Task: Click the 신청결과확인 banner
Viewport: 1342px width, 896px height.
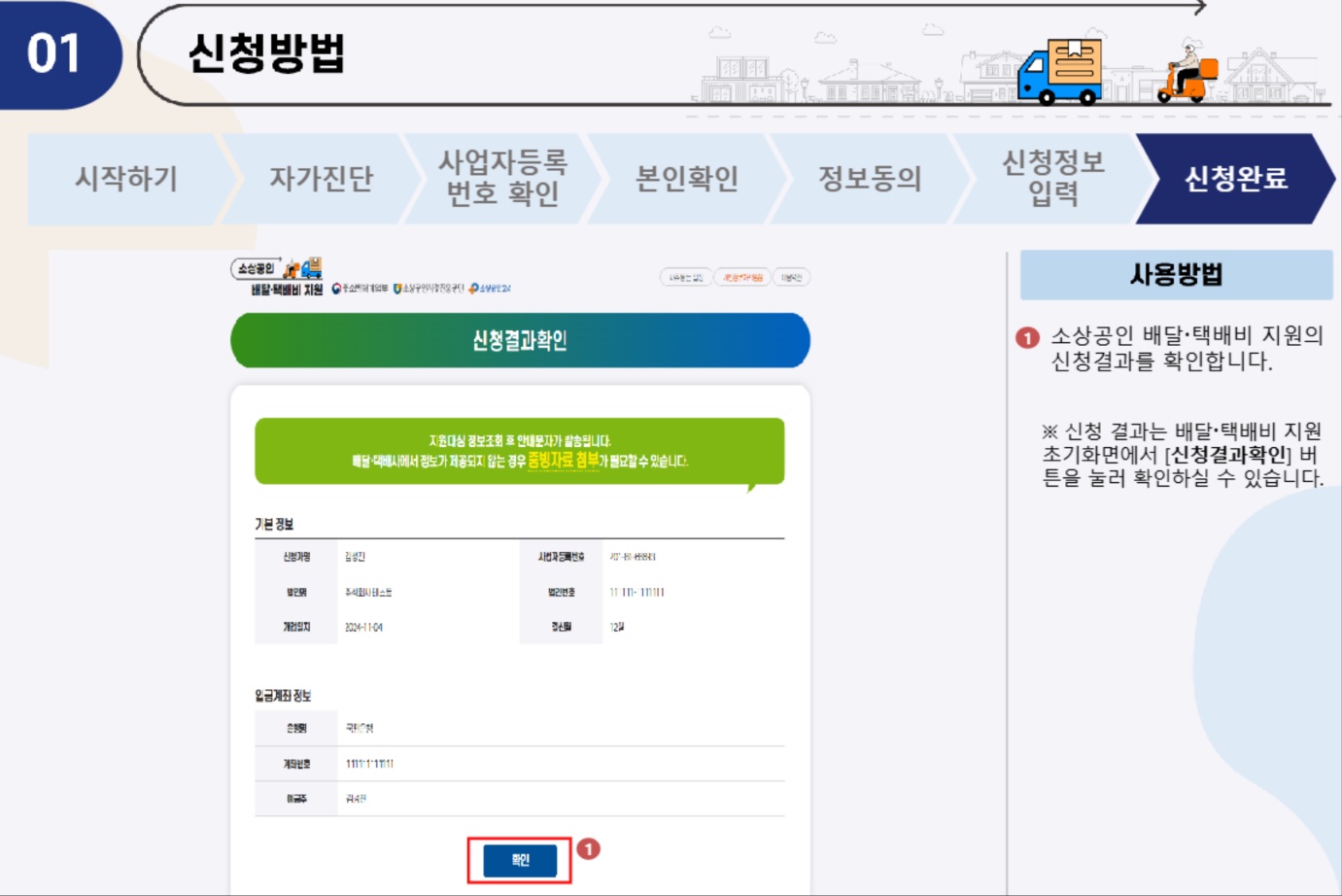Action: 520,340
